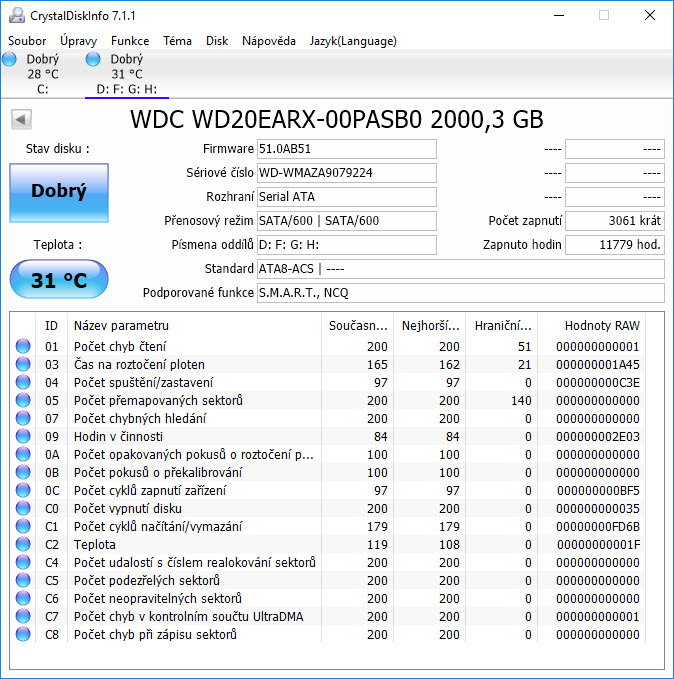Select row text Hodin v činnosti
The image size is (674, 679).
point(118,436)
